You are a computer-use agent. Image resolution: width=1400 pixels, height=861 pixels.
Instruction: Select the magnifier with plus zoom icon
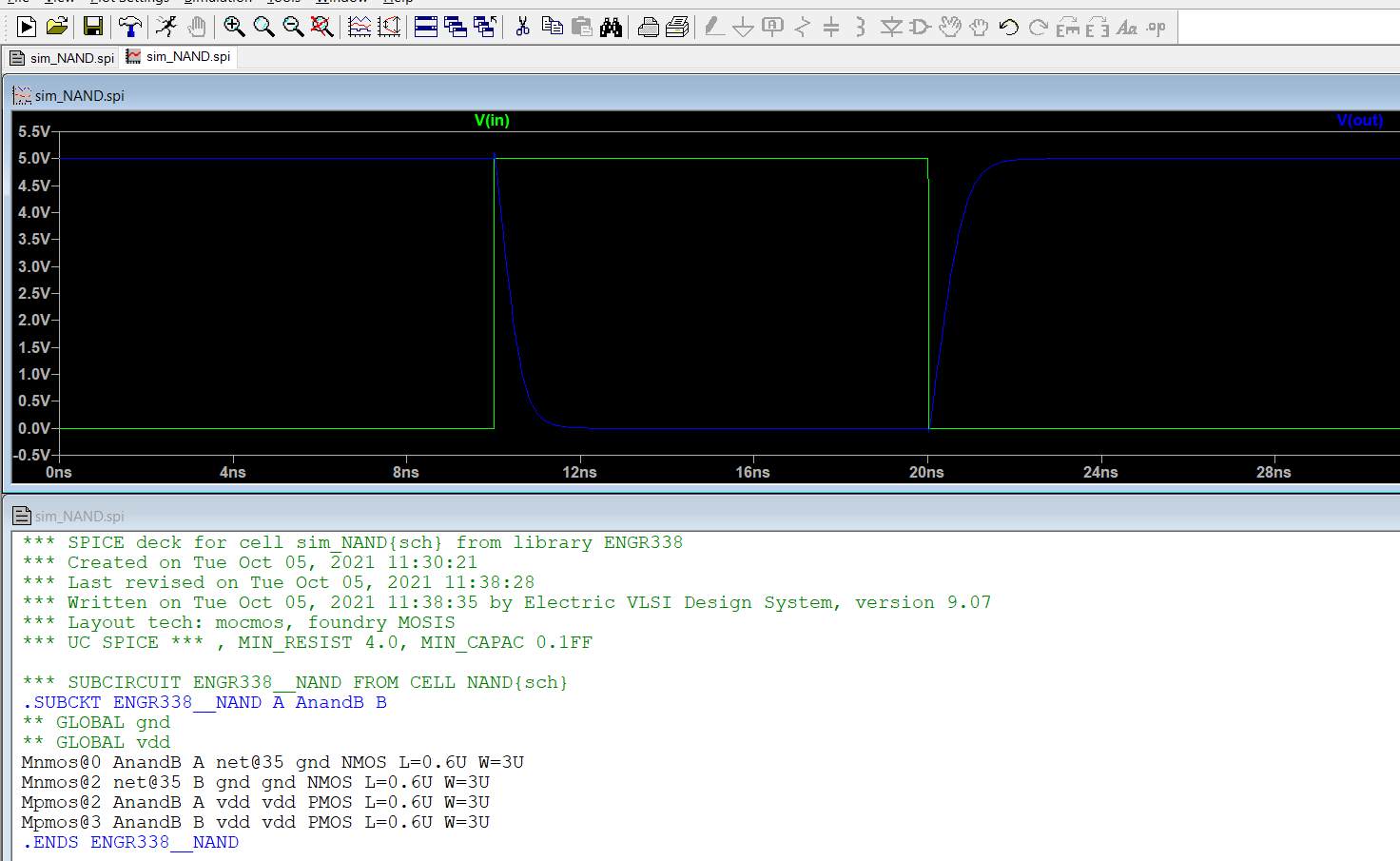tap(234, 27)
